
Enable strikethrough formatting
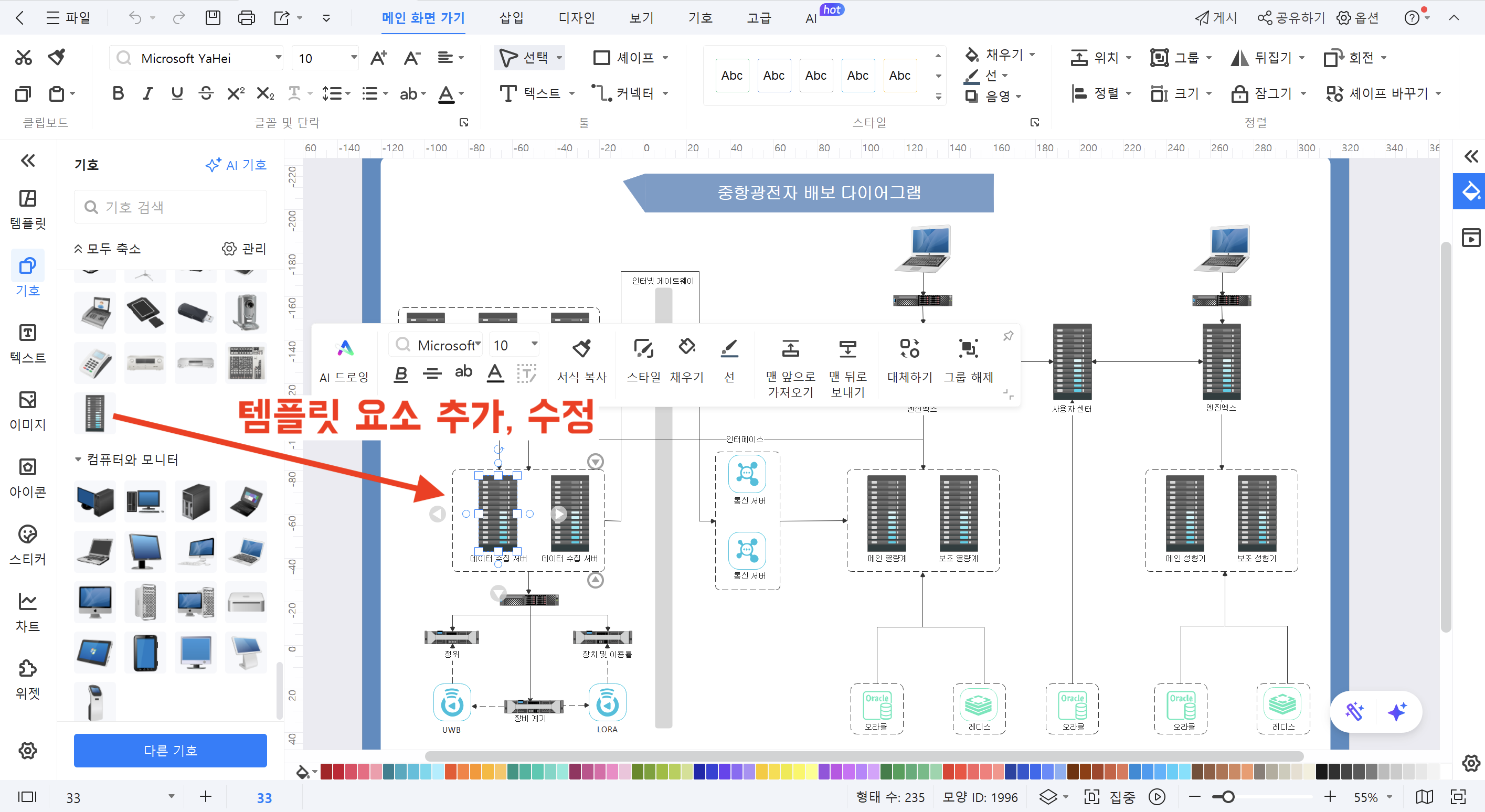coord(206,93)
